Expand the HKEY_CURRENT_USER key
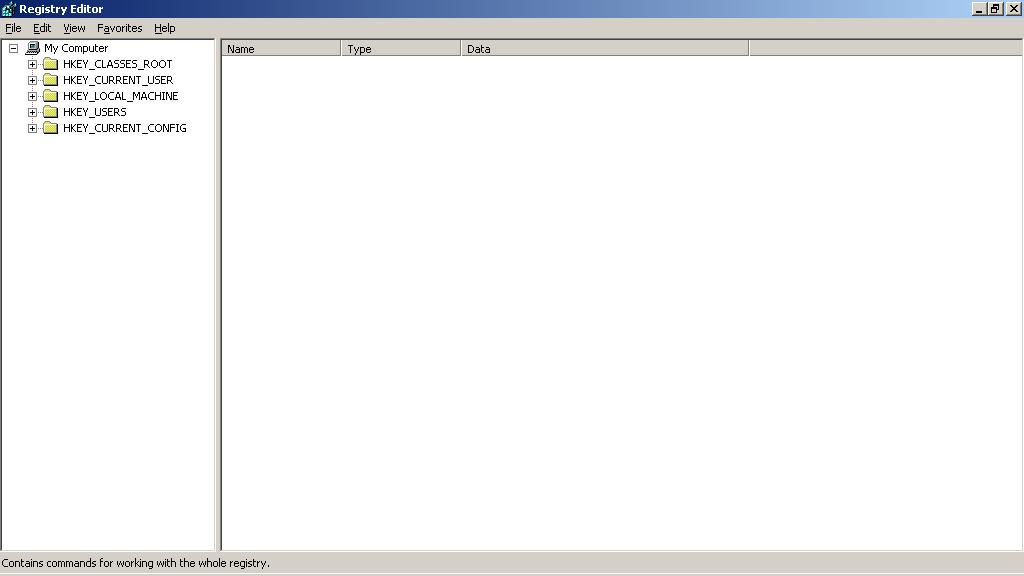 32,80
